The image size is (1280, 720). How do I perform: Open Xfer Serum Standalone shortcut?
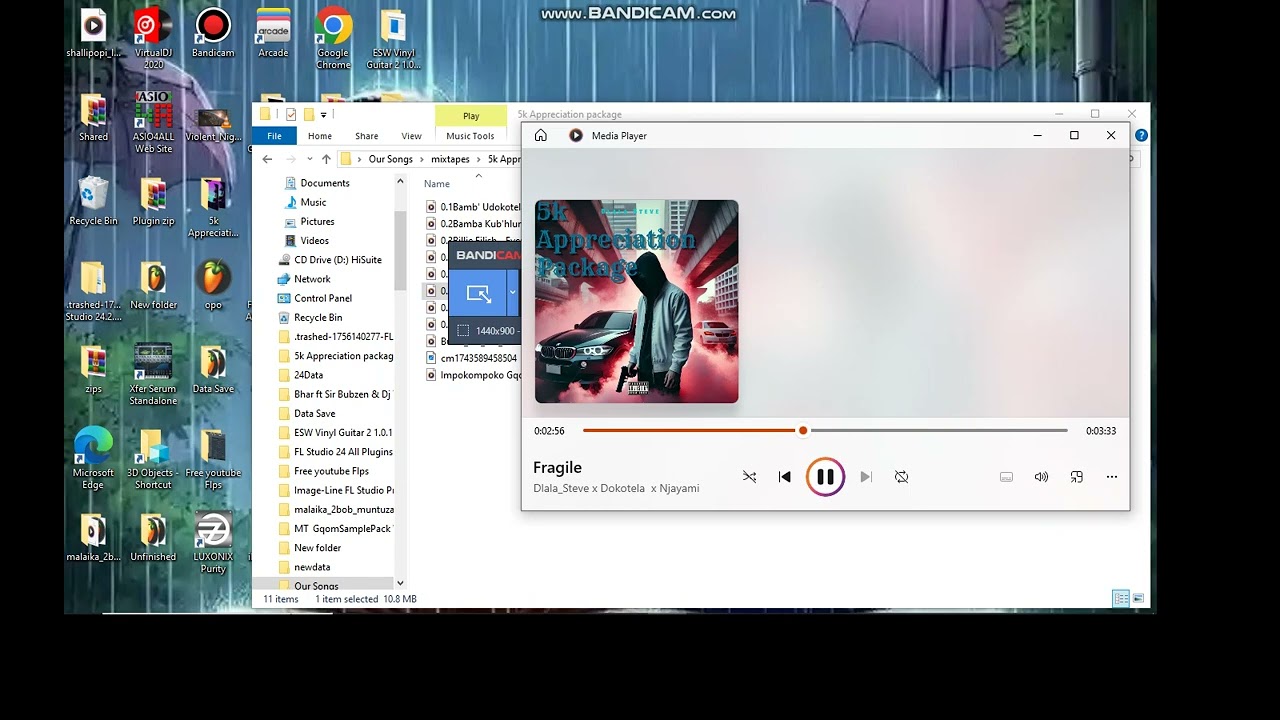click(x=153, y=375)
